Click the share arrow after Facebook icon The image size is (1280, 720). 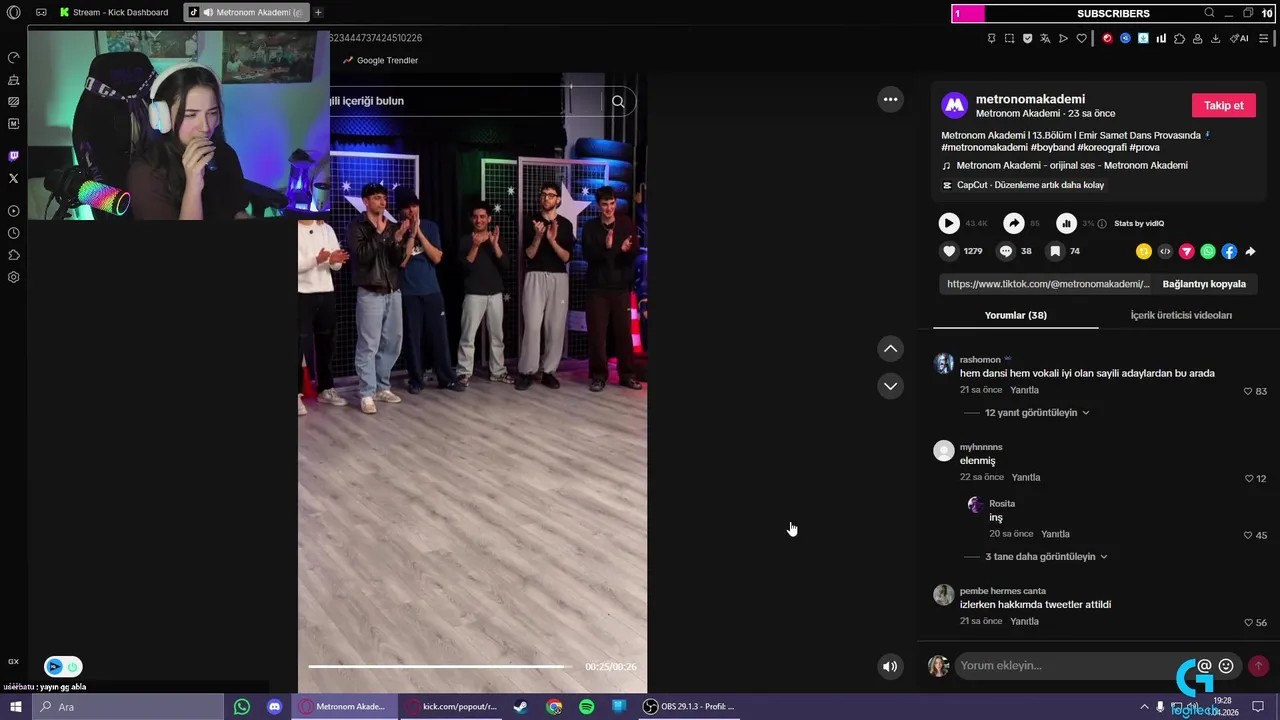(1250, 251)
